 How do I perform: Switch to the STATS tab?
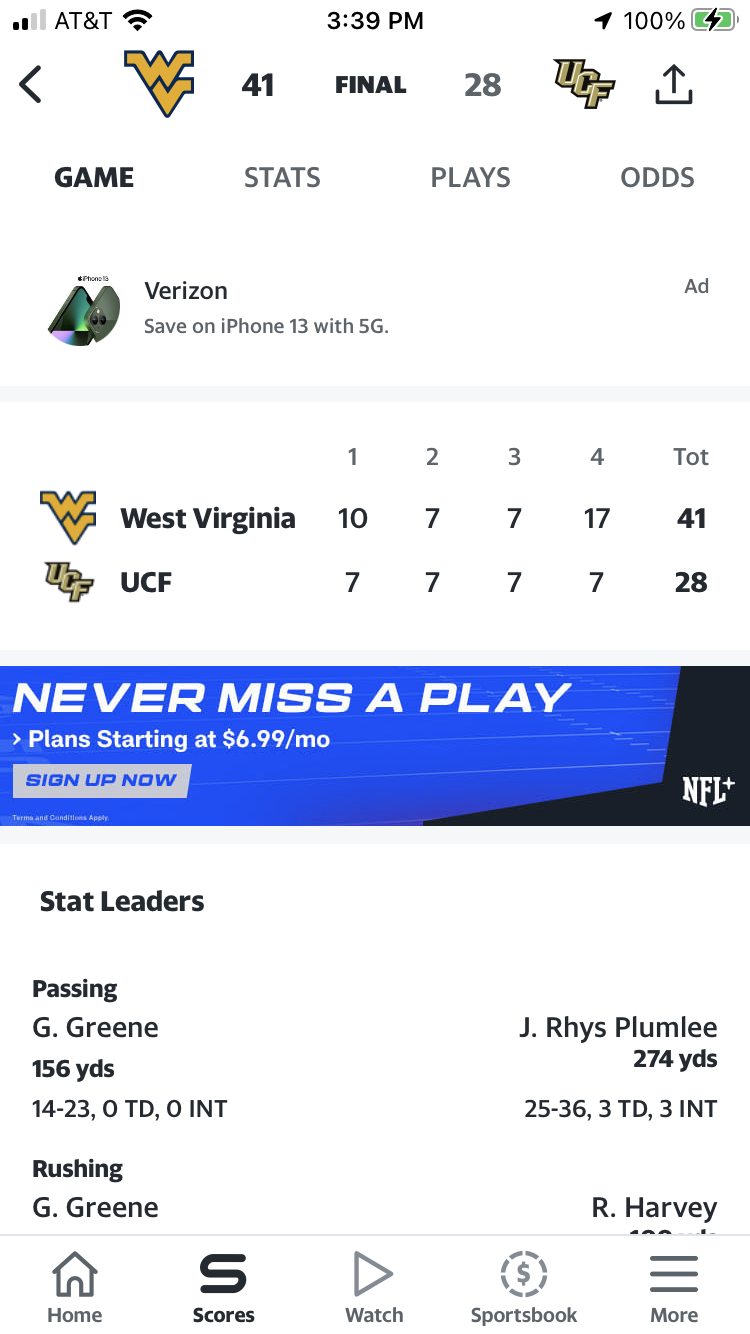coord(282,178)
